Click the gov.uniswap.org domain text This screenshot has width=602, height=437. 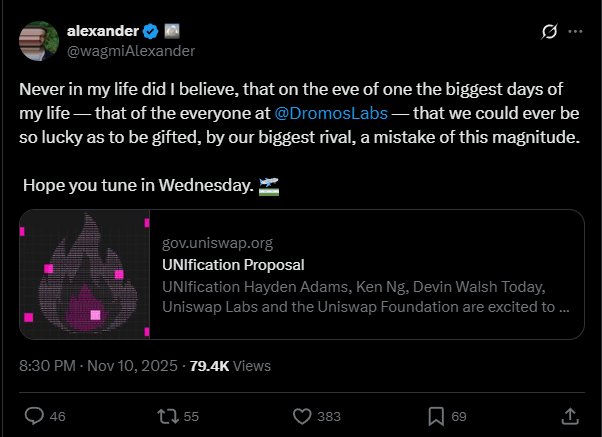click(x=217, y=243)
